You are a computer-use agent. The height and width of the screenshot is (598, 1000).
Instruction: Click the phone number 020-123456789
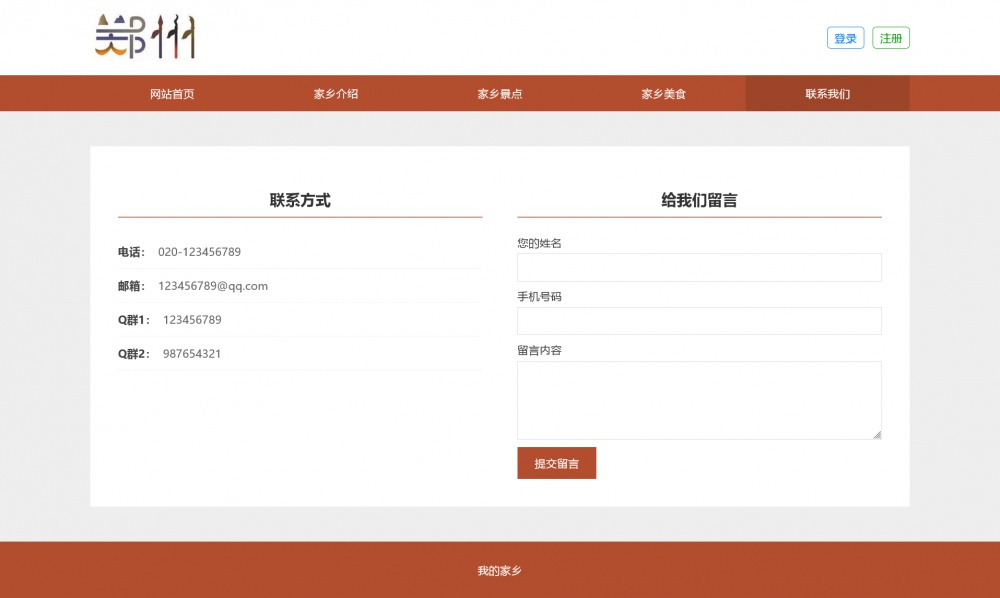point(199,252)
